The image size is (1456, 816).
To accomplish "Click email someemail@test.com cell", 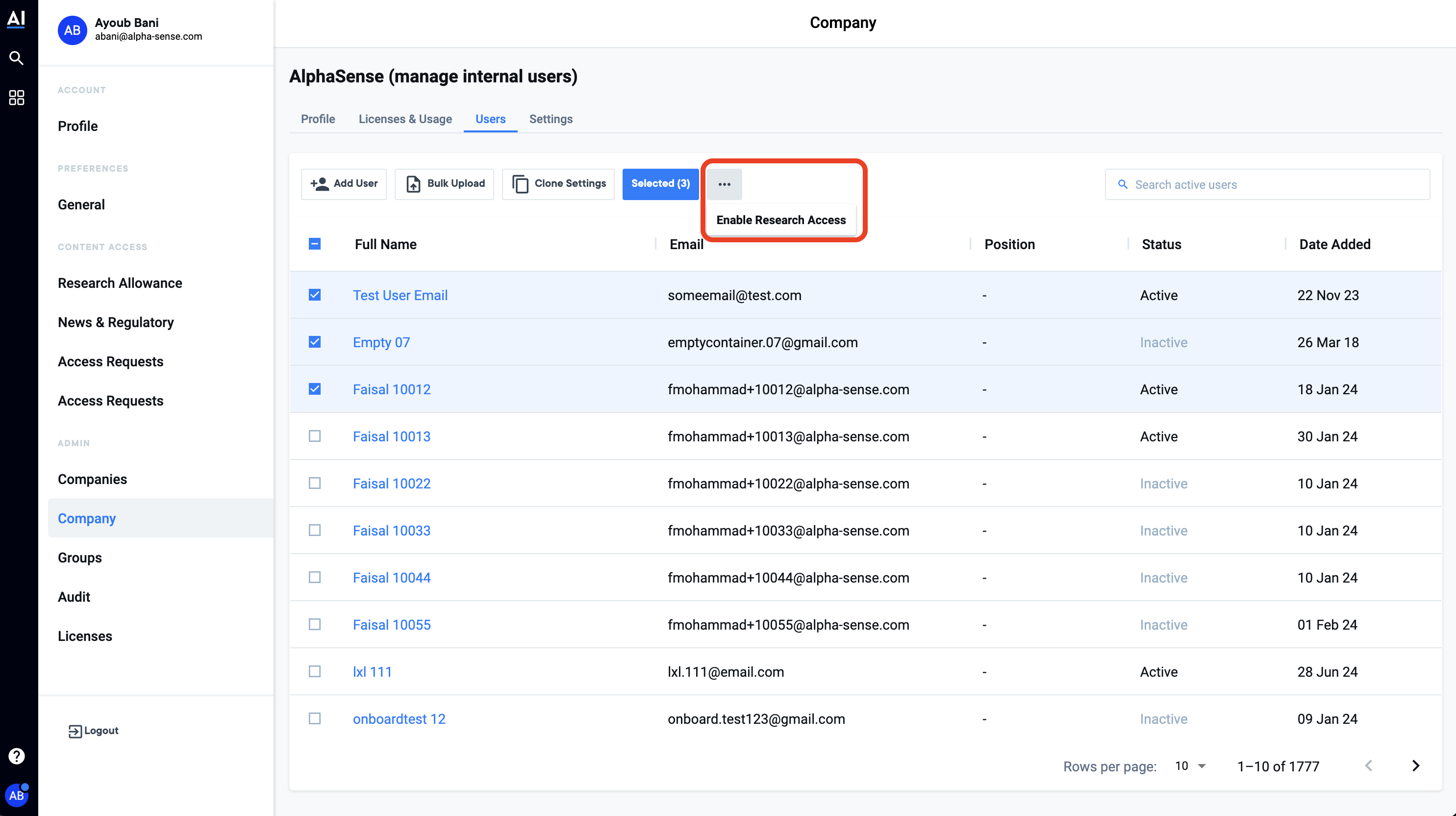I will [x=734, y=295].
